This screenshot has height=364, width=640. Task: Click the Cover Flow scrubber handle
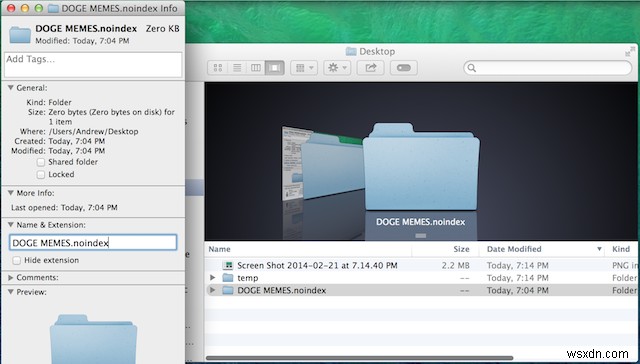tap(421, 236)
